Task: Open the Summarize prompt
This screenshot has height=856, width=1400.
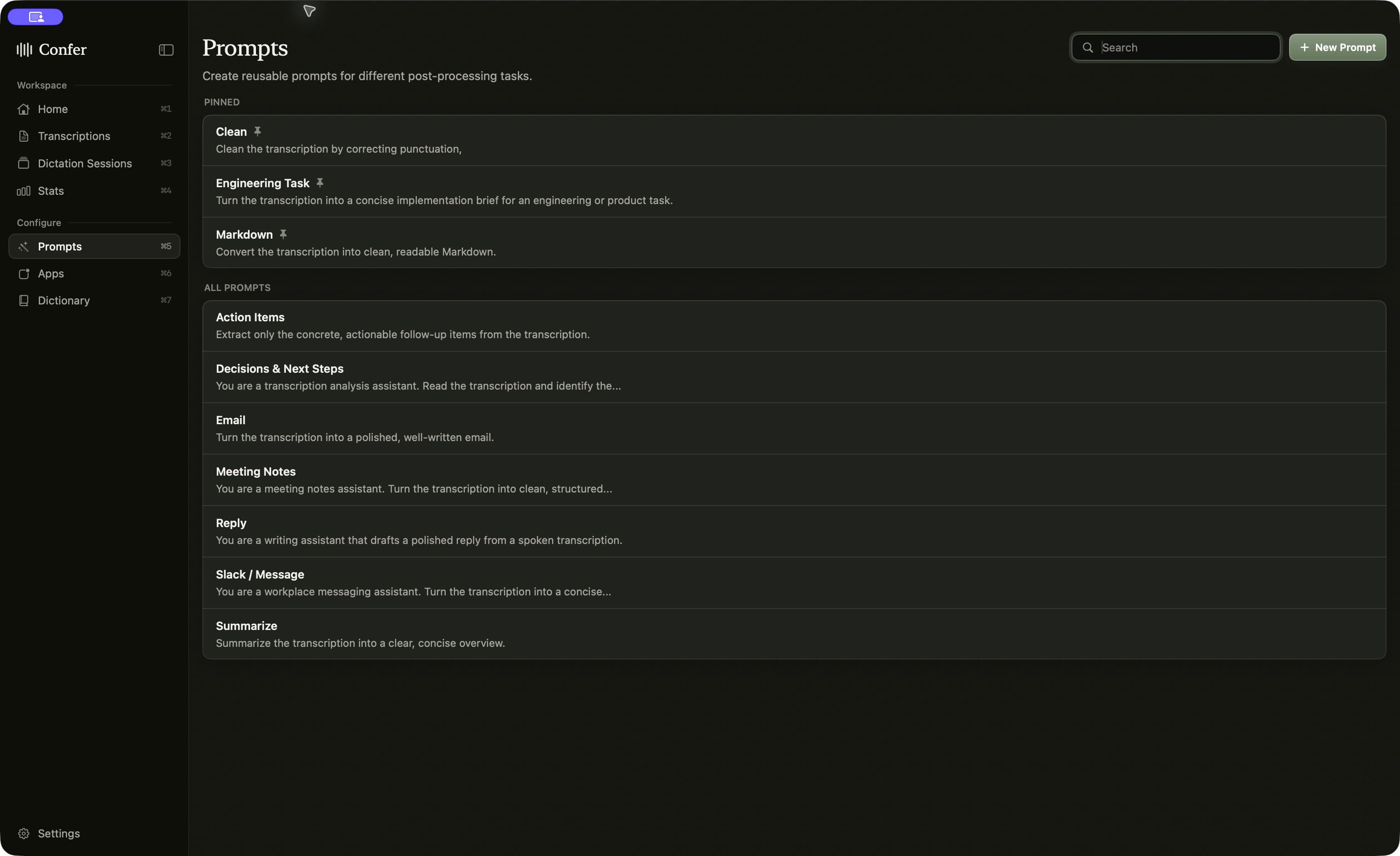Action: tap(794, 634)
